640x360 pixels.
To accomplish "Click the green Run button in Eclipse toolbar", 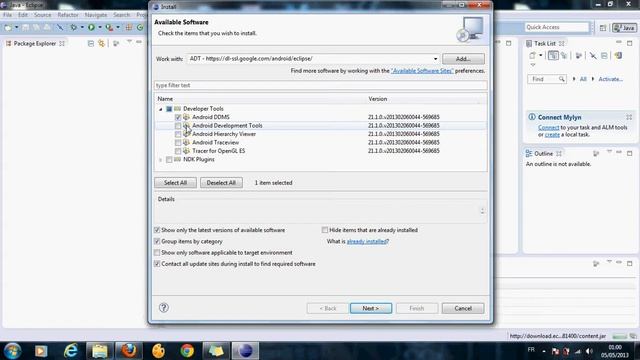I will click(91, 27).
